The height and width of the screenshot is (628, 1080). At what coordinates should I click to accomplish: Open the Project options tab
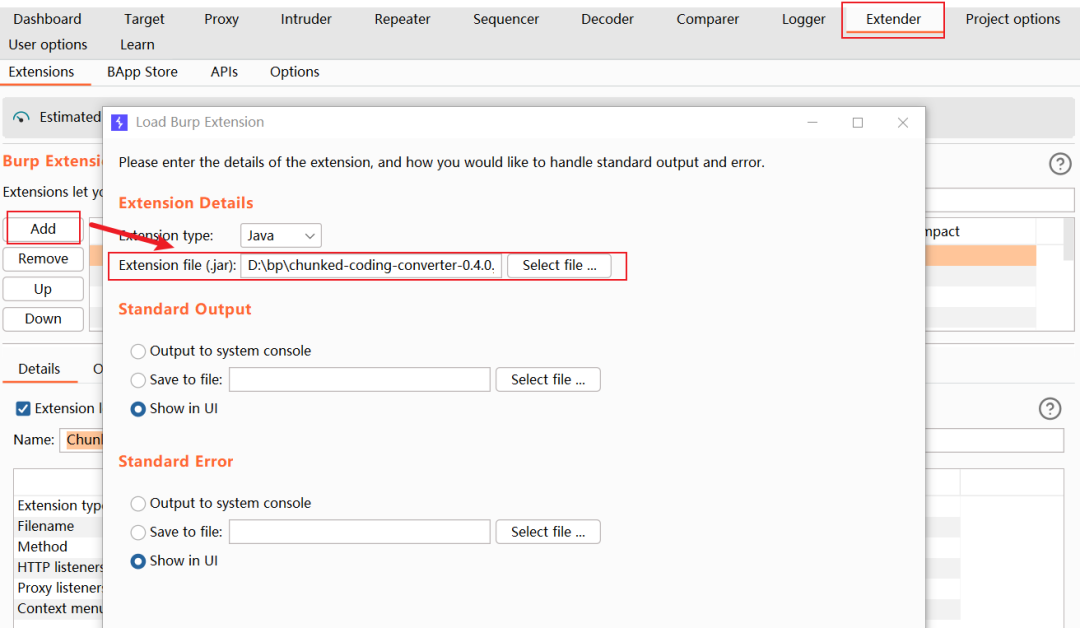pos(1012,19)
